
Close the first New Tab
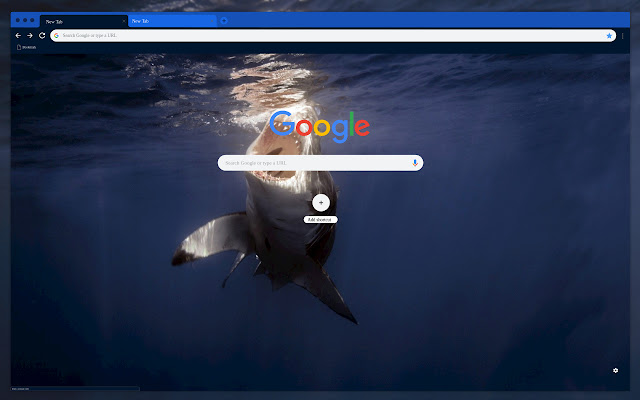click(124, 21)
